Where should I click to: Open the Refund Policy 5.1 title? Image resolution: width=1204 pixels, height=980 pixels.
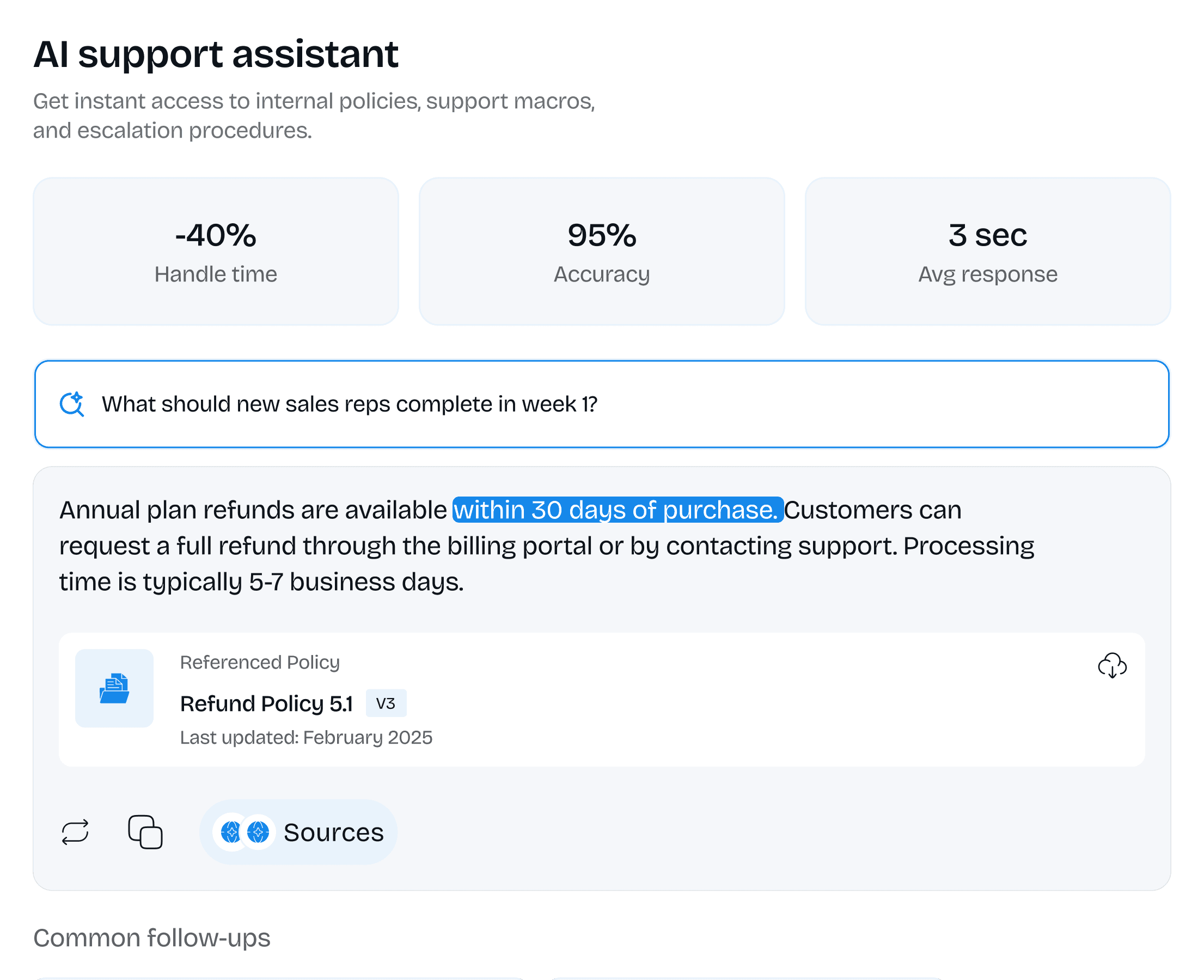coord(266,704)
